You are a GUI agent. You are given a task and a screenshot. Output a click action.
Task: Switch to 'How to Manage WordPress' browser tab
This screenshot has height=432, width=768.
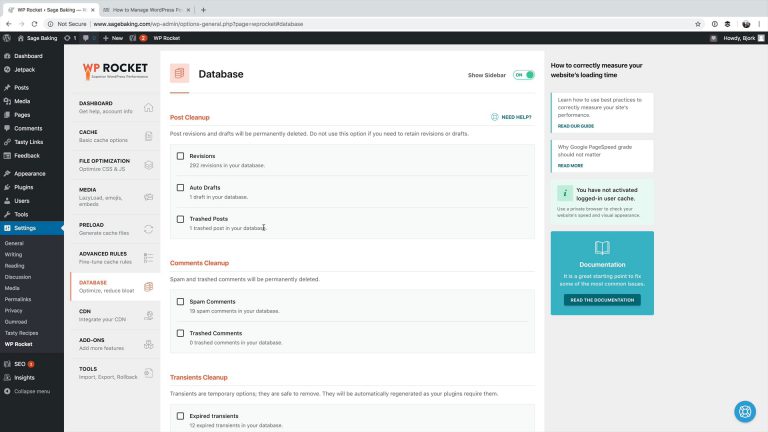pos(147,10)
